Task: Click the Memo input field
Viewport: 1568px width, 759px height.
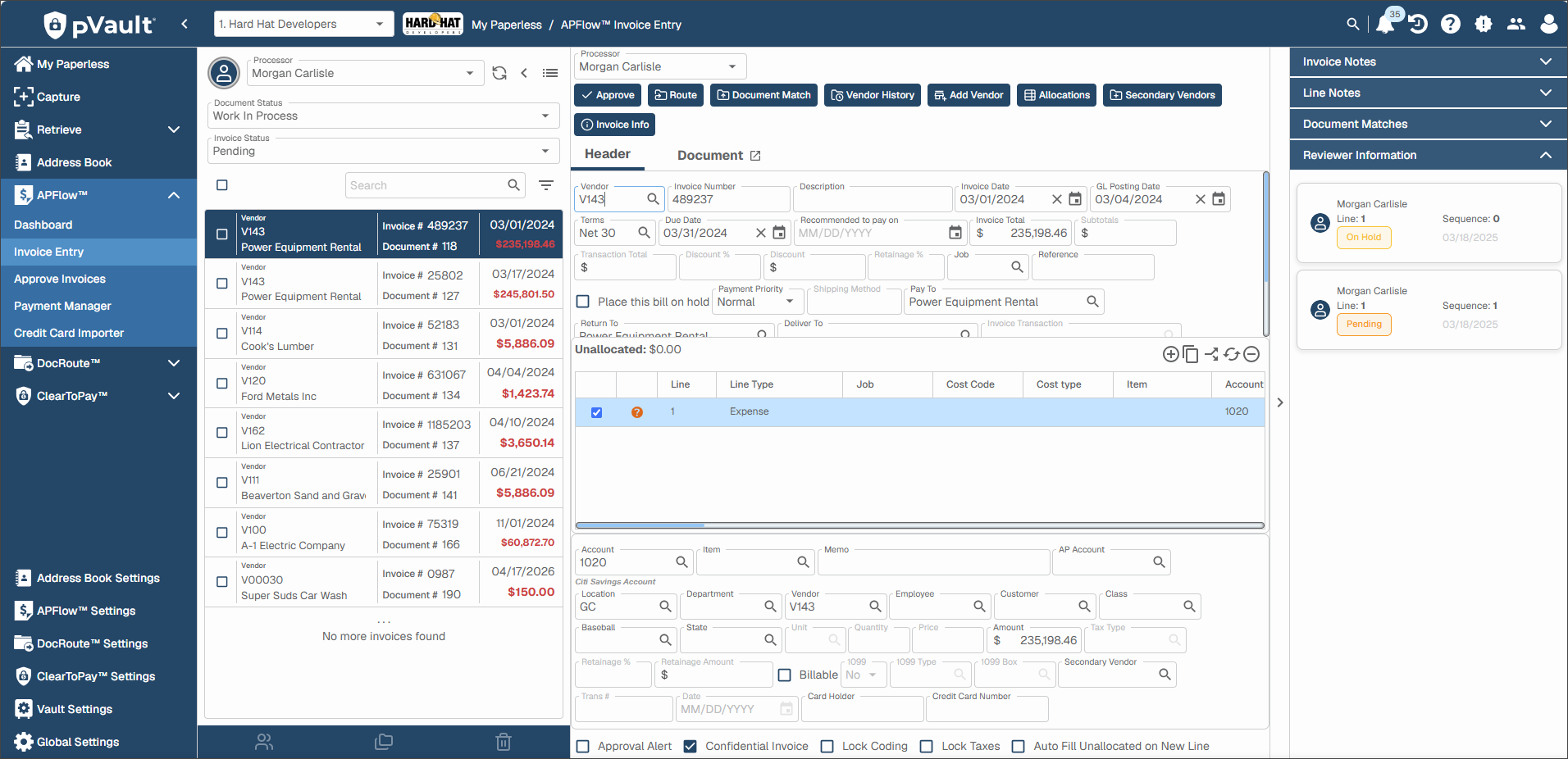Action: 934,562
